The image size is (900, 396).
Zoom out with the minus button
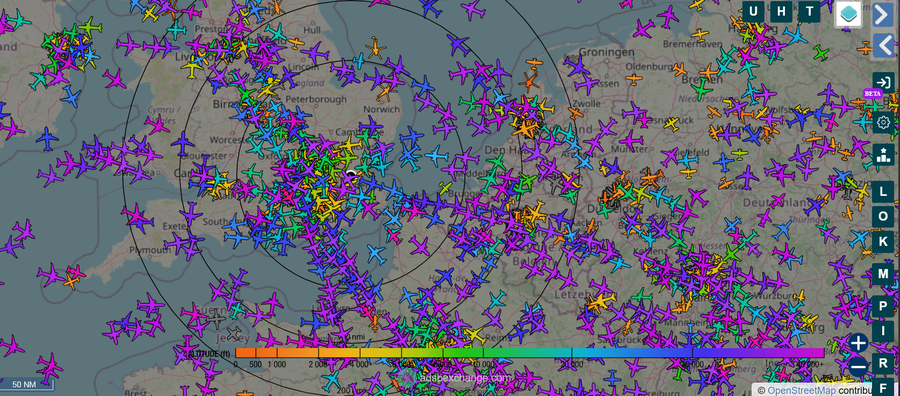click(x=859, y=367)
